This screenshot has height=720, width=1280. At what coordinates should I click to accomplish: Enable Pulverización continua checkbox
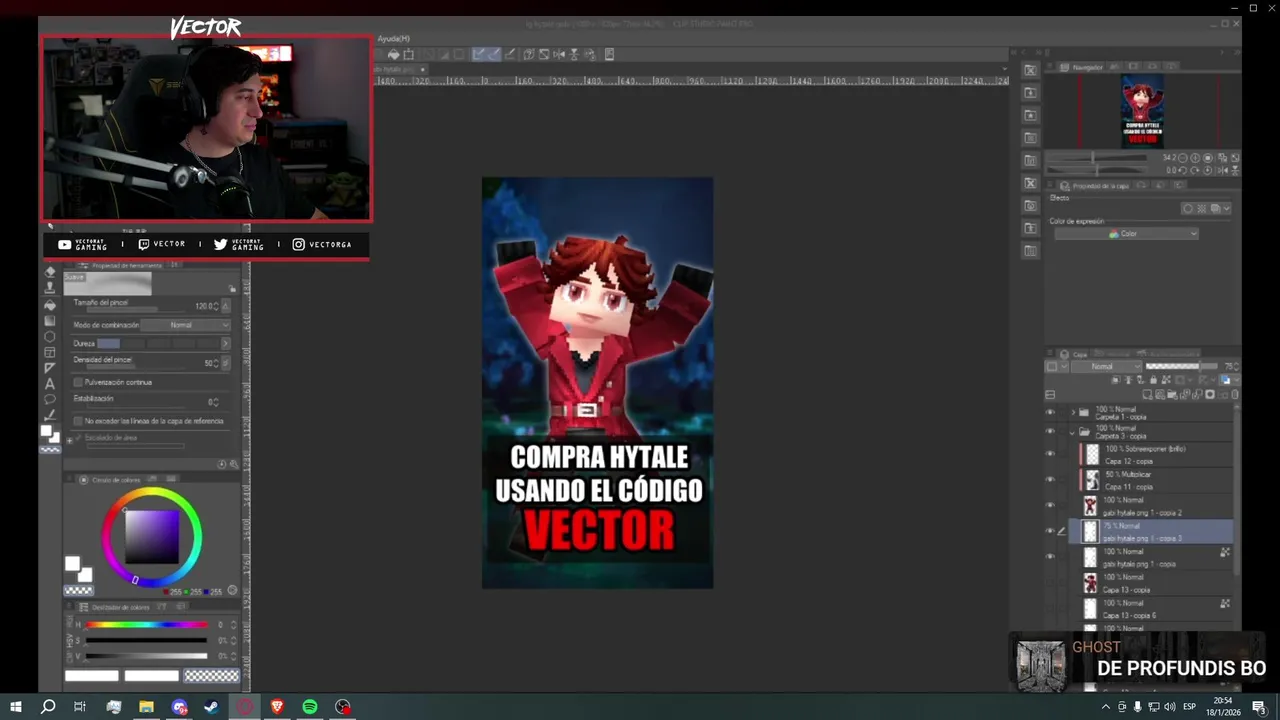click(78, 382)
